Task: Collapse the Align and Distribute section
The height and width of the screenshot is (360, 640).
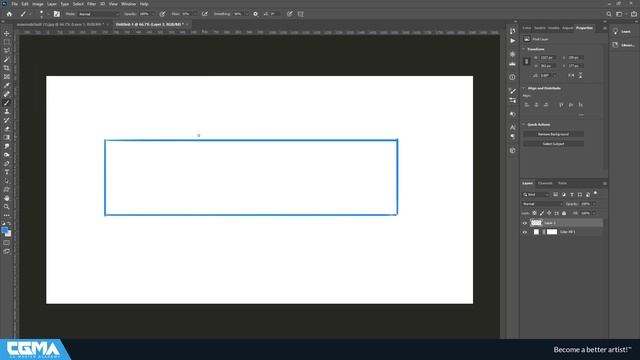Action: 524,88
